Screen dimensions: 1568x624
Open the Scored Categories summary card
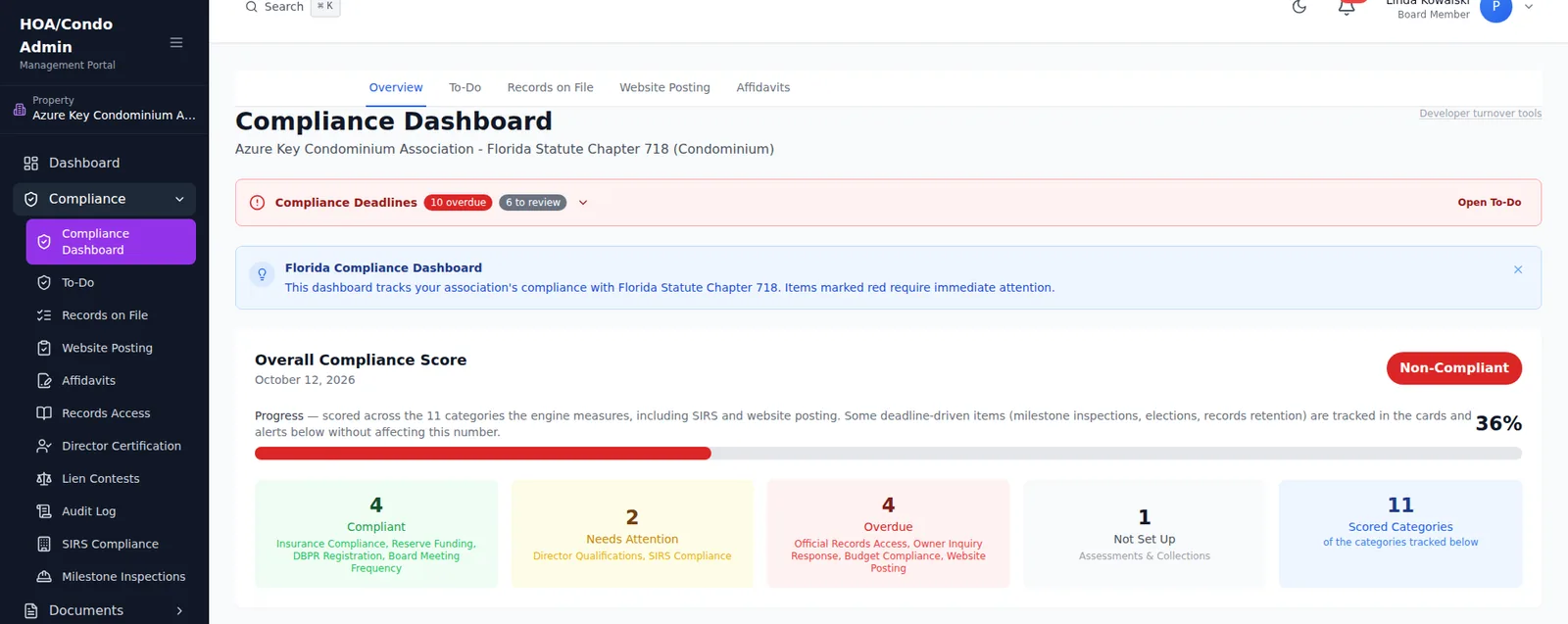tap(1400, 534)
